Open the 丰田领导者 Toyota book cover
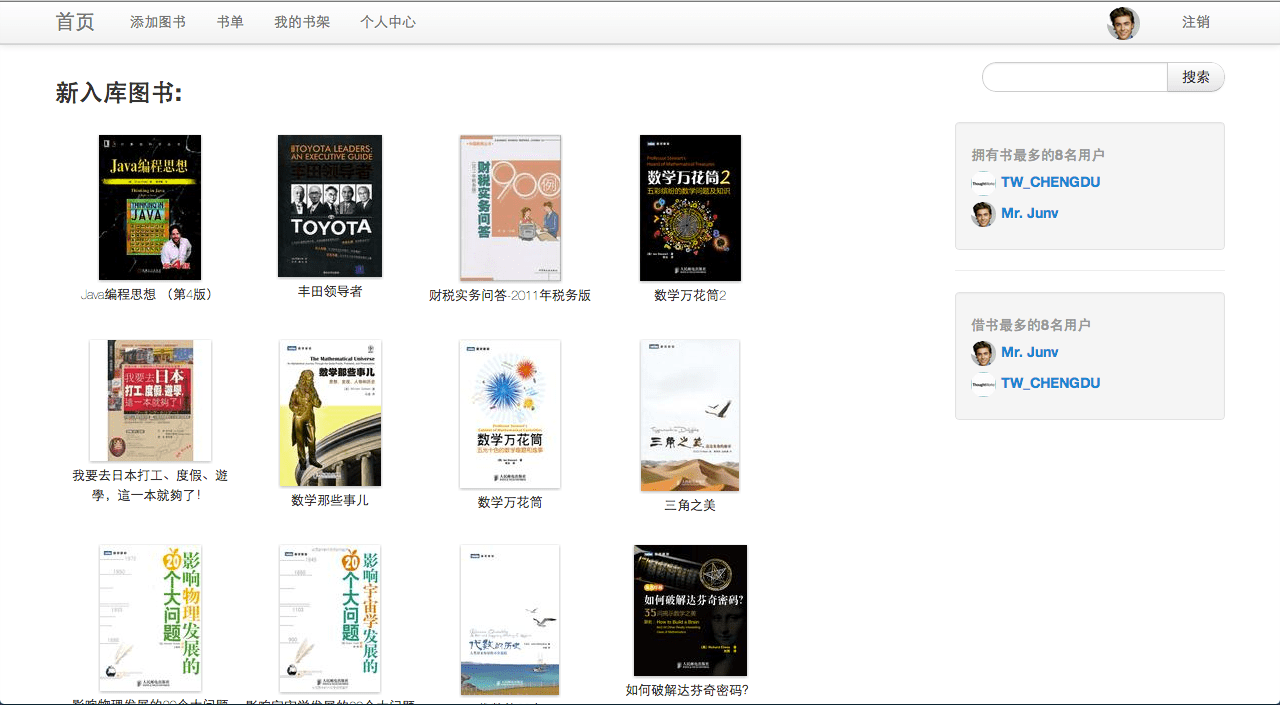 (x=330, y=206)
